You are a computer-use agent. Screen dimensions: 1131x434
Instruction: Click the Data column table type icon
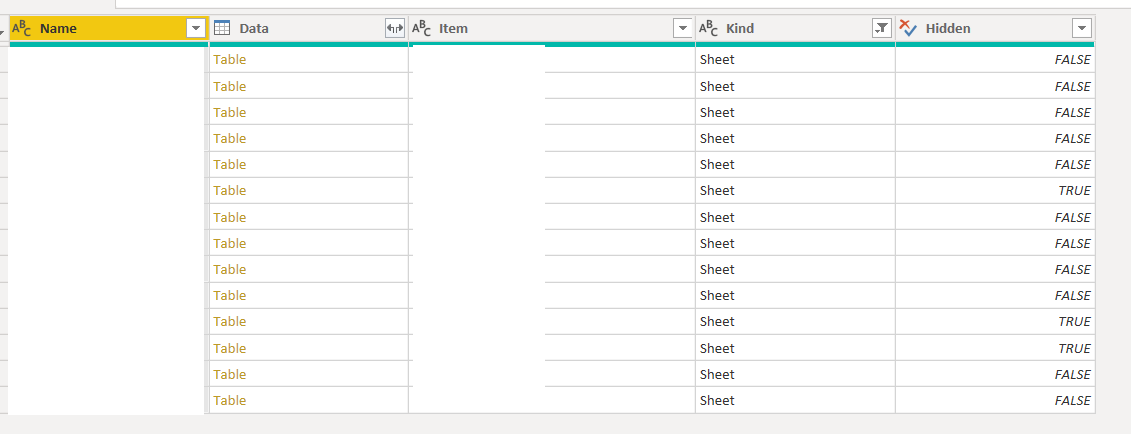pyautogui.click(x=222, y=29)
